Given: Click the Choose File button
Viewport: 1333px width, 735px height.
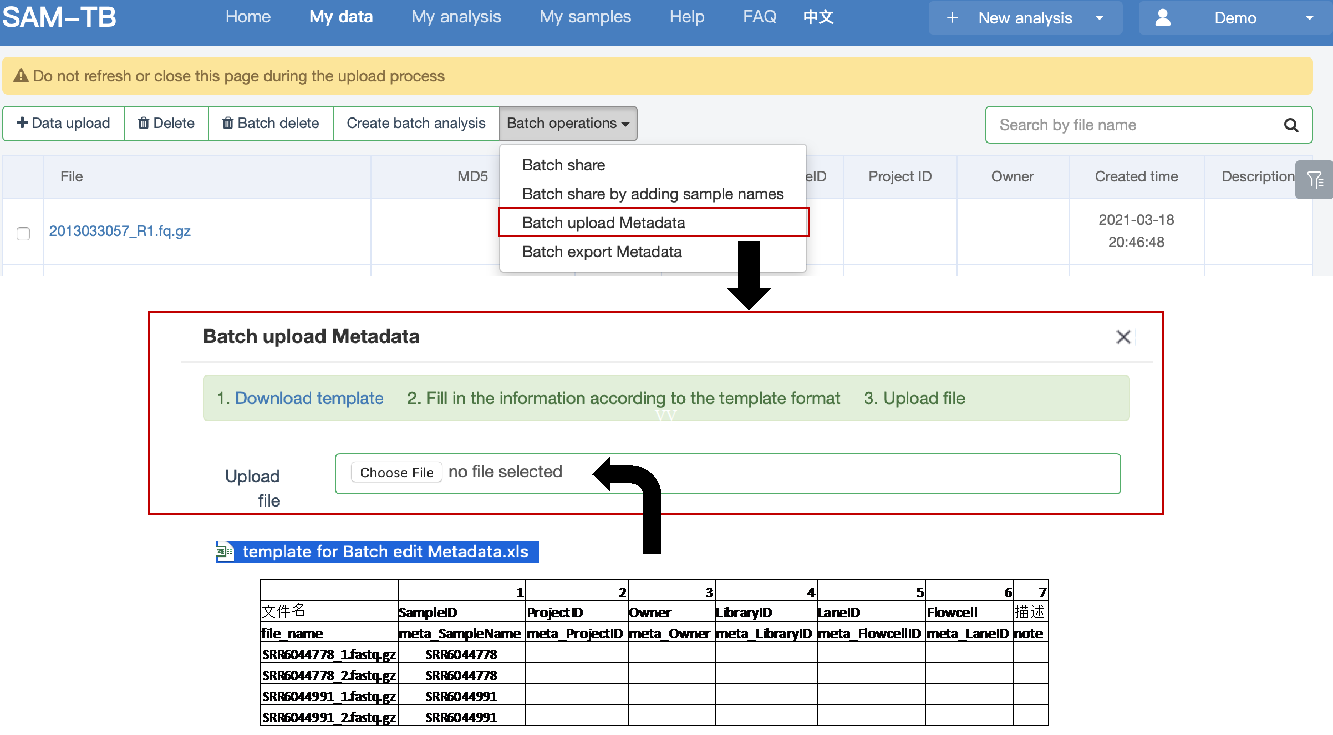Looking at the screenshot, I should pos(397,473).
